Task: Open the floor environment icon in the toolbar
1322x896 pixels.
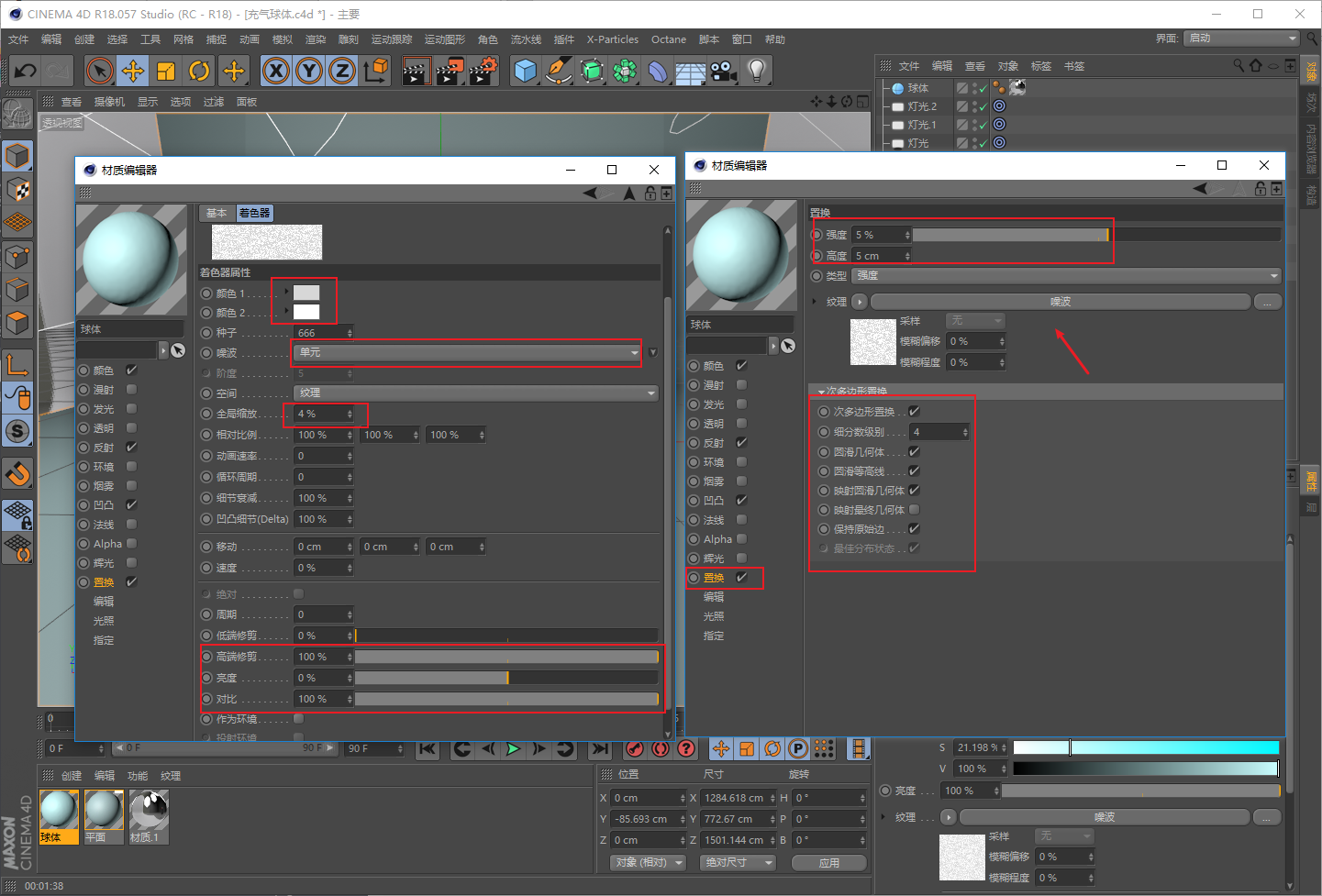Action: click(x=691, y=71)
